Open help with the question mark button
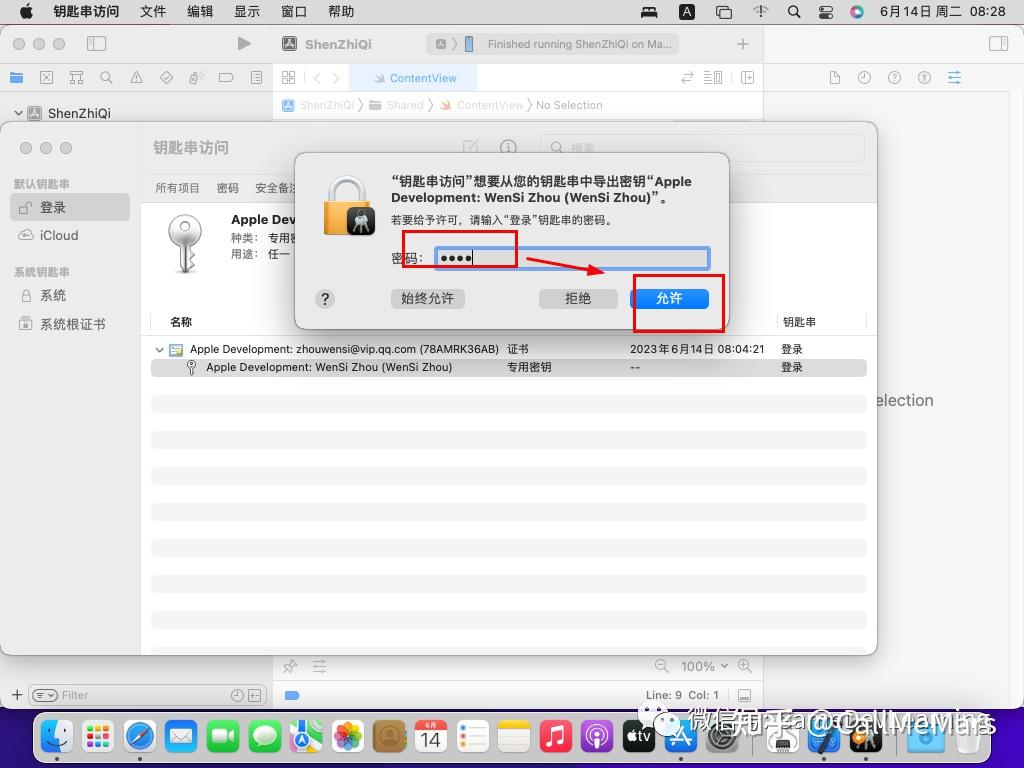Screen dimensions: 1024x768 [x=325, y=299]
